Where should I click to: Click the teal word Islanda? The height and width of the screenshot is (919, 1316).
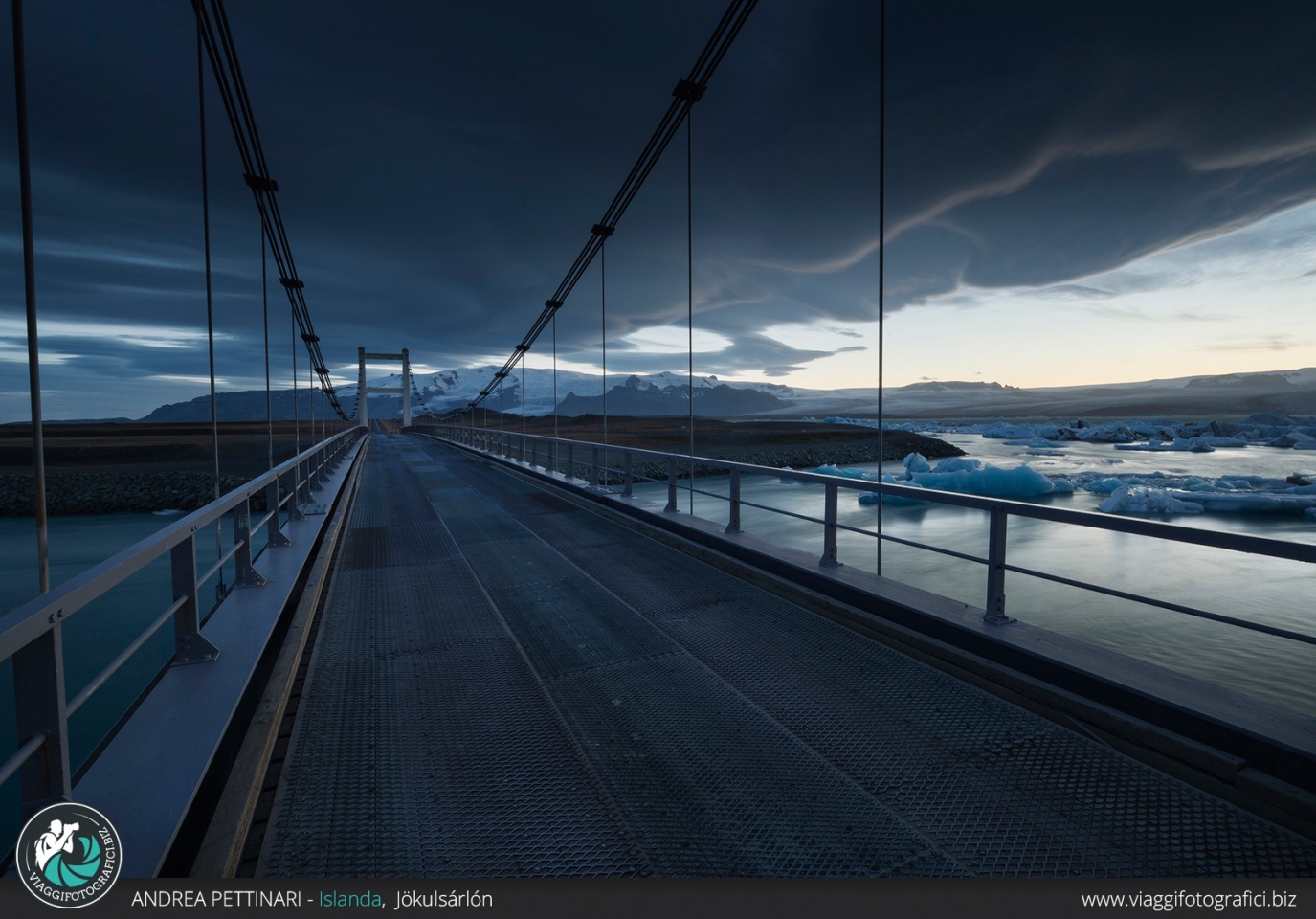(x=351, y=900)
